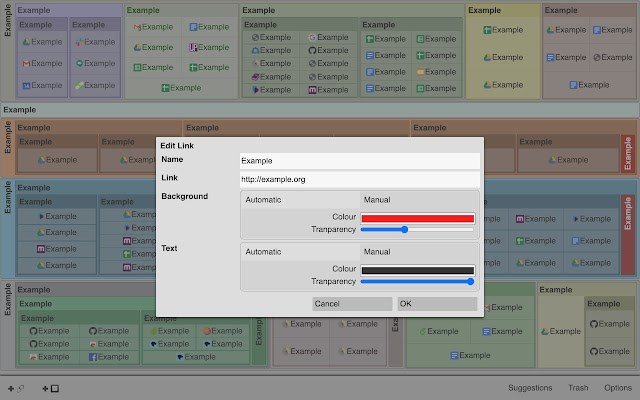
Task: Open the Gmail-icon Example in purple group
Action: tap(42, 63)
